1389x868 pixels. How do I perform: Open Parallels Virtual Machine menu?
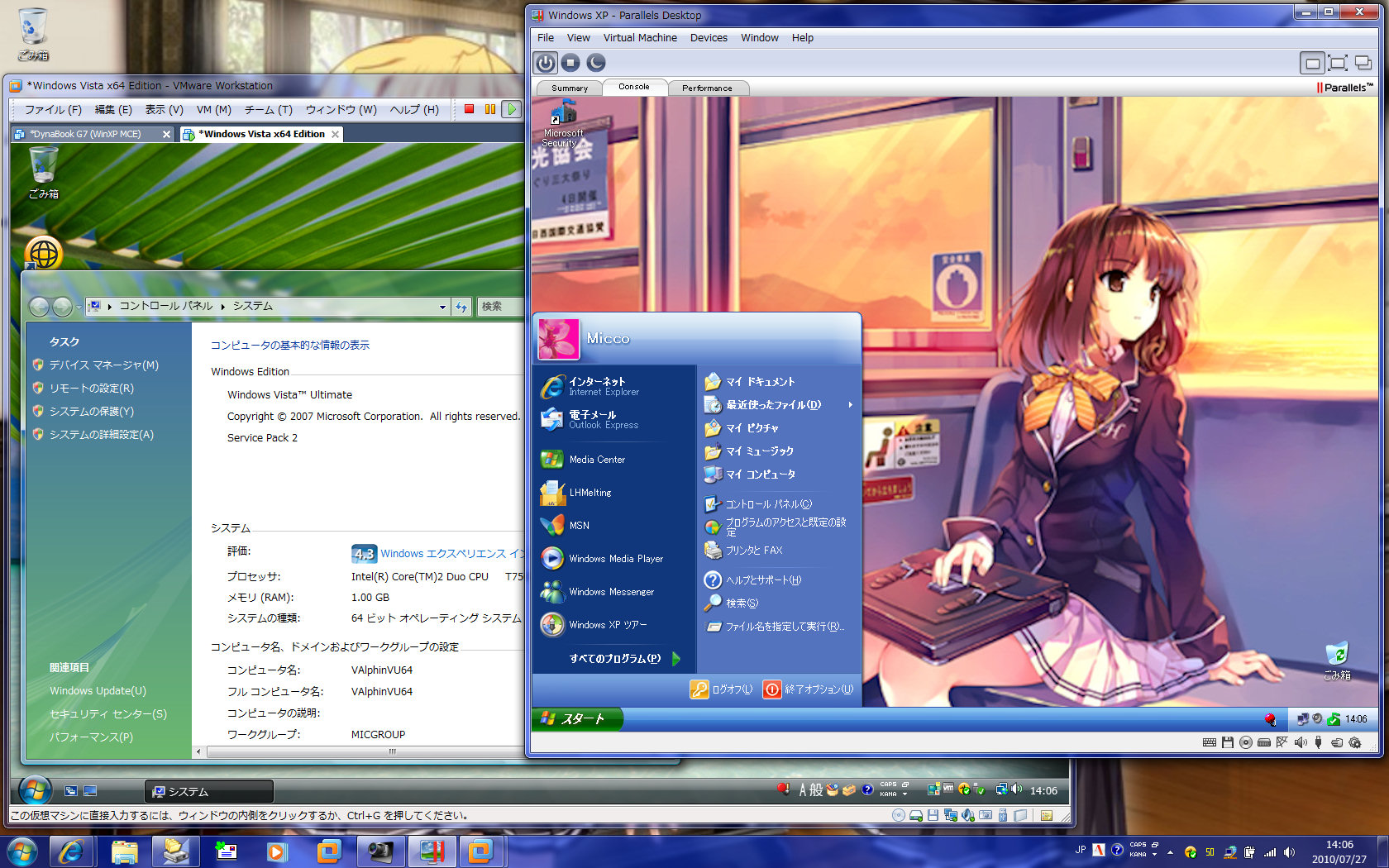coord(640,38)
